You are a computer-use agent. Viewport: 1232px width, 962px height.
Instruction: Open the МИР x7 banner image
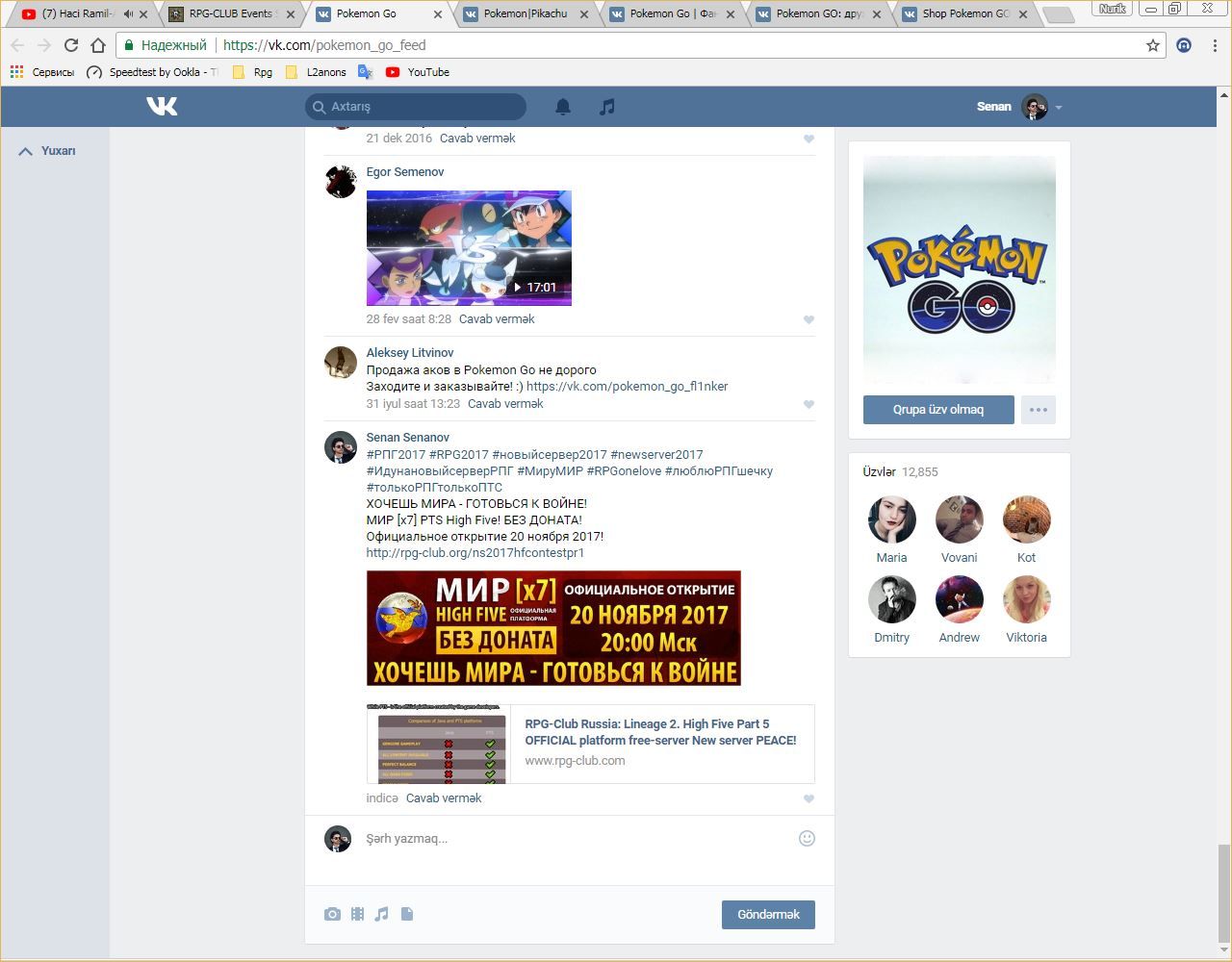coord(553,628)
